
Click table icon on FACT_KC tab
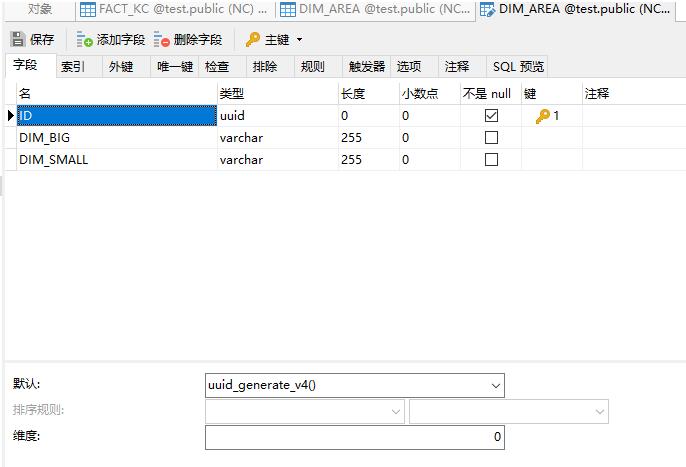[88, 10]
